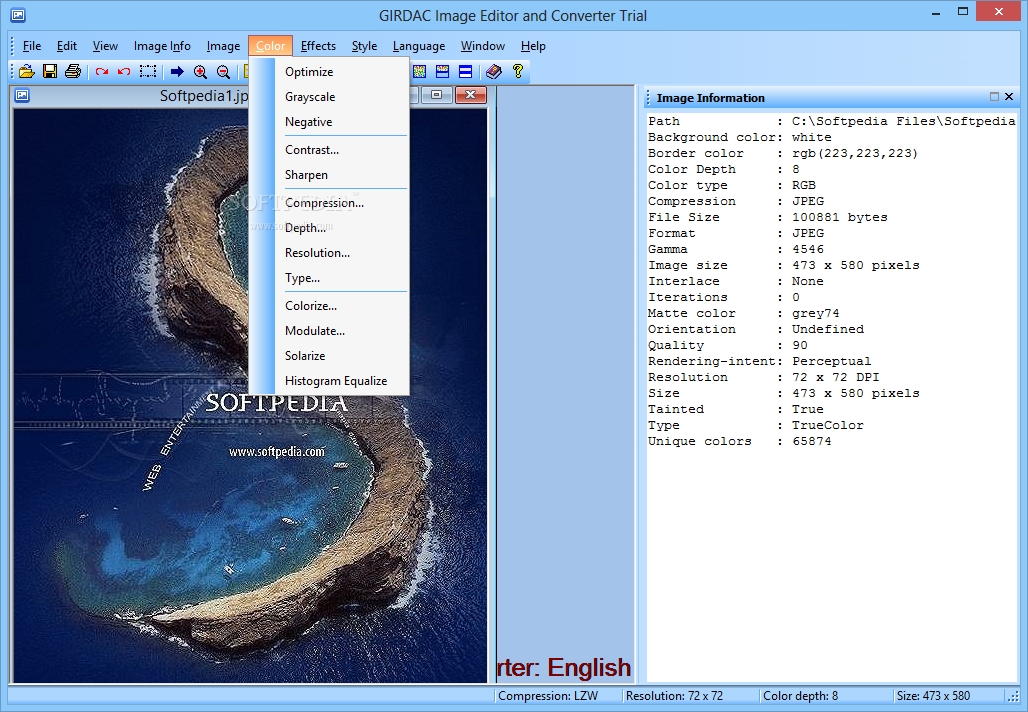The height and width of the screenshot is (712, 1028).
Task: Select Sharpen in Color menu
Action: [x=329, y=175]
